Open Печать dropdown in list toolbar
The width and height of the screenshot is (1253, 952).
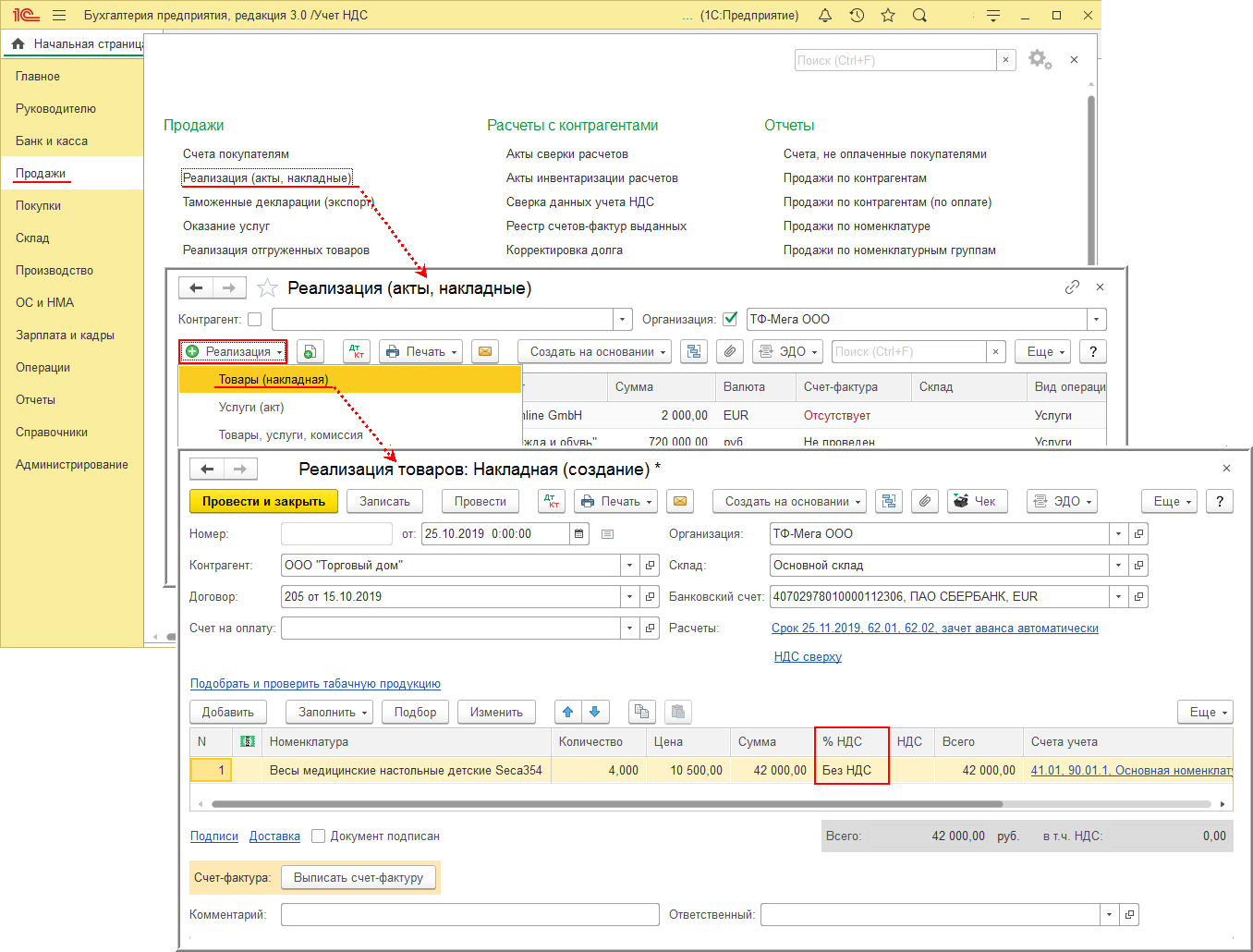[420, 351]
